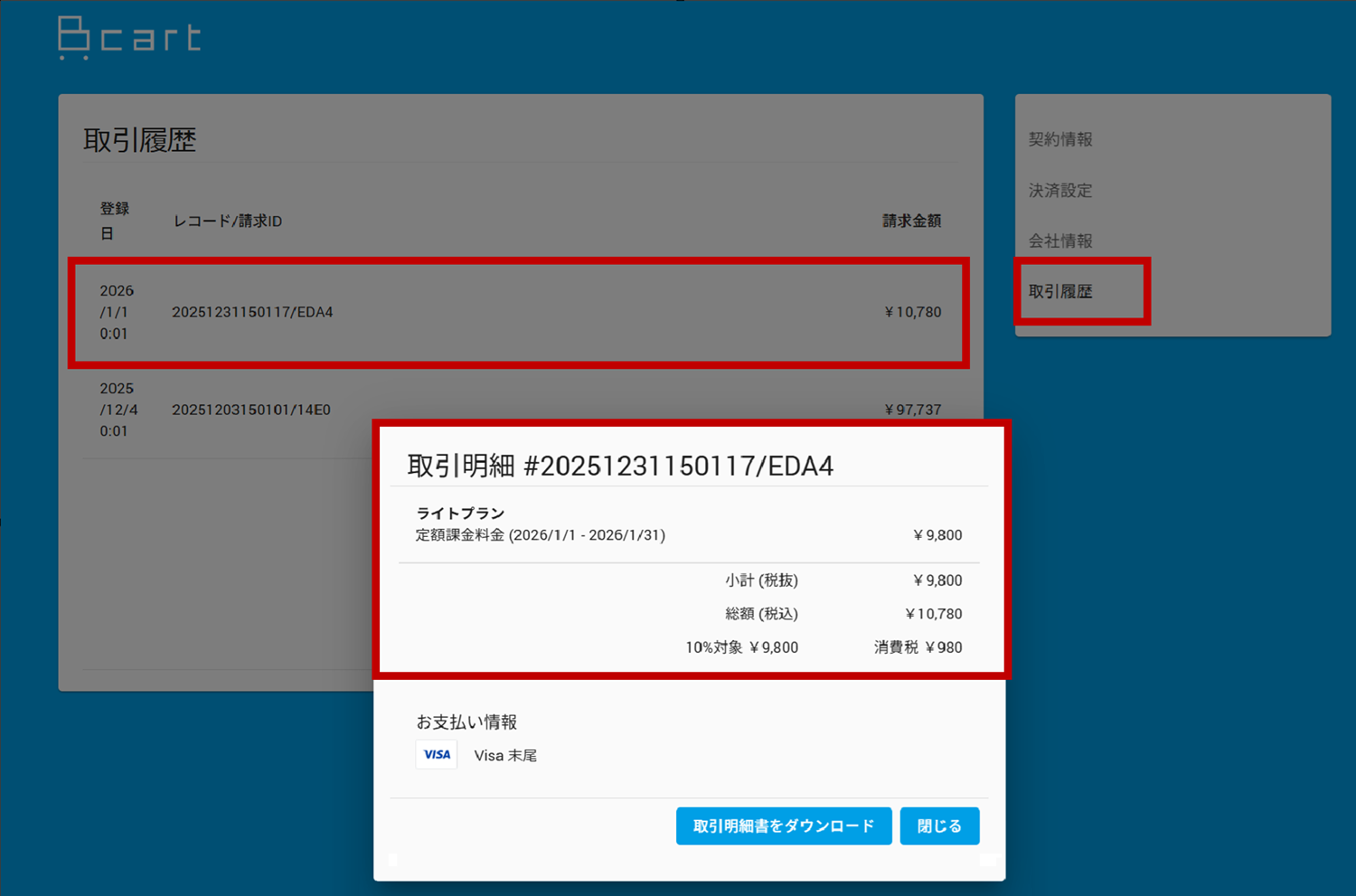This screenshot has width=1356, height=896.
Task: Go to 会社情報 in the side menu
Action: click(1060, 241)
